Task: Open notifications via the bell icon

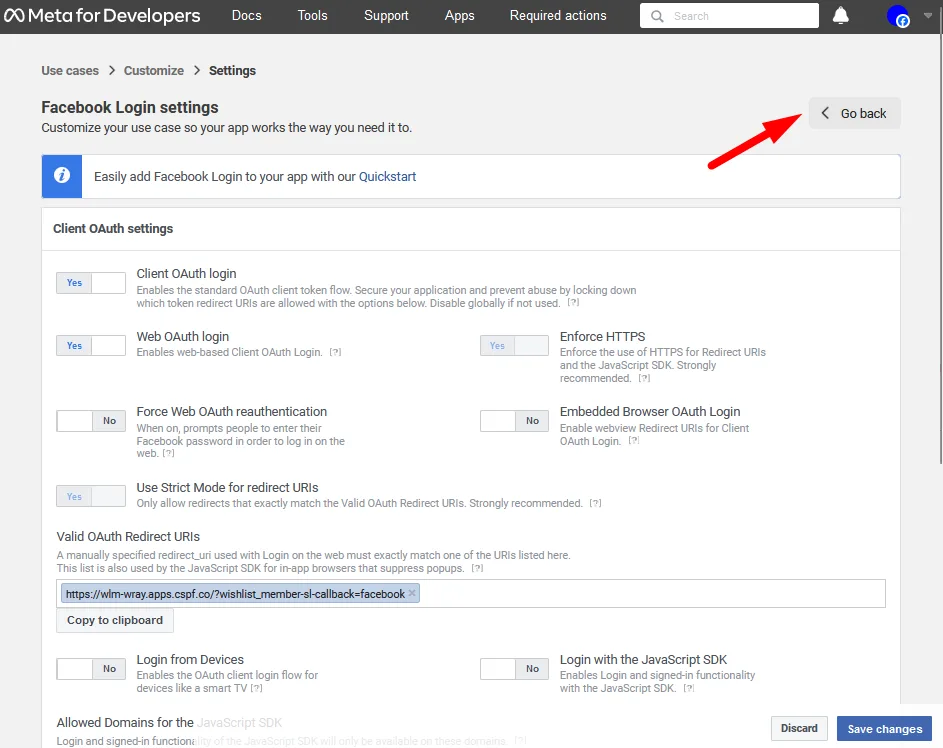Action: 840,15
